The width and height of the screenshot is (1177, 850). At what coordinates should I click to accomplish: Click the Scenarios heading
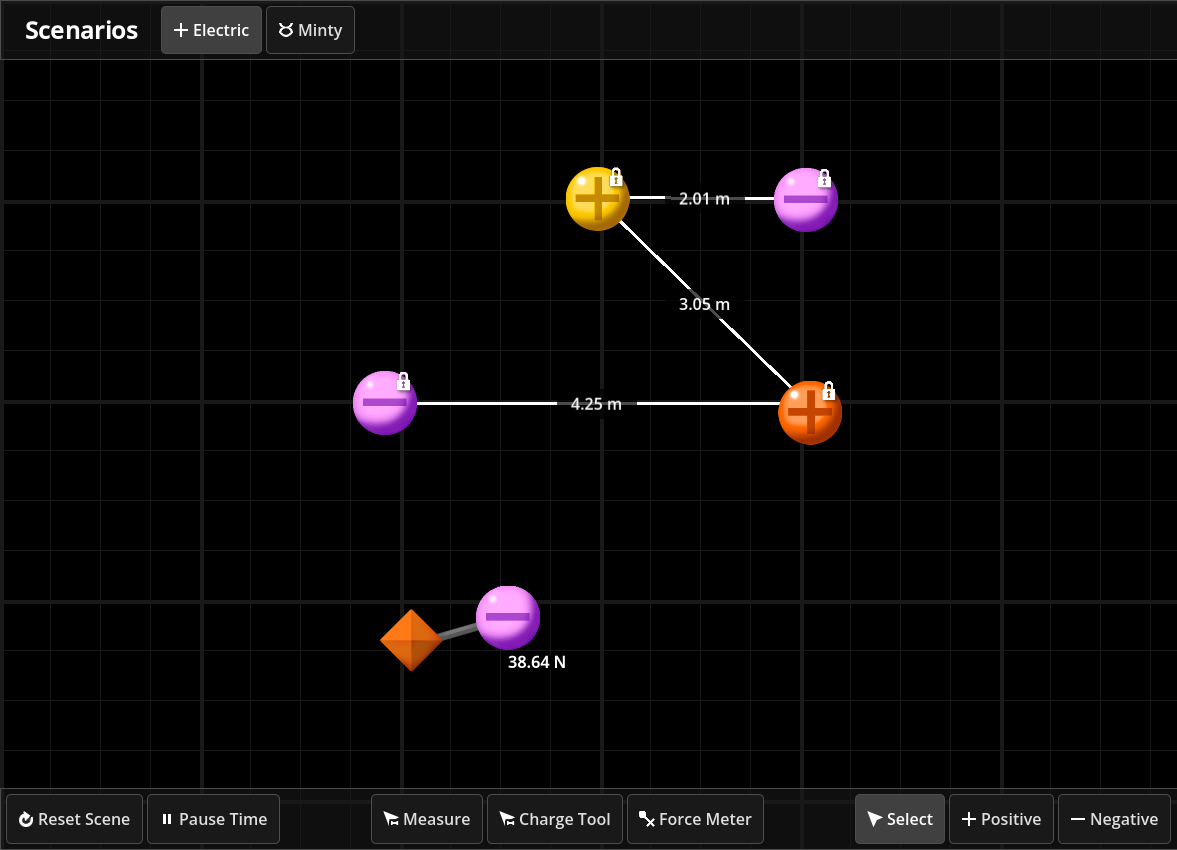coord(82,30)
